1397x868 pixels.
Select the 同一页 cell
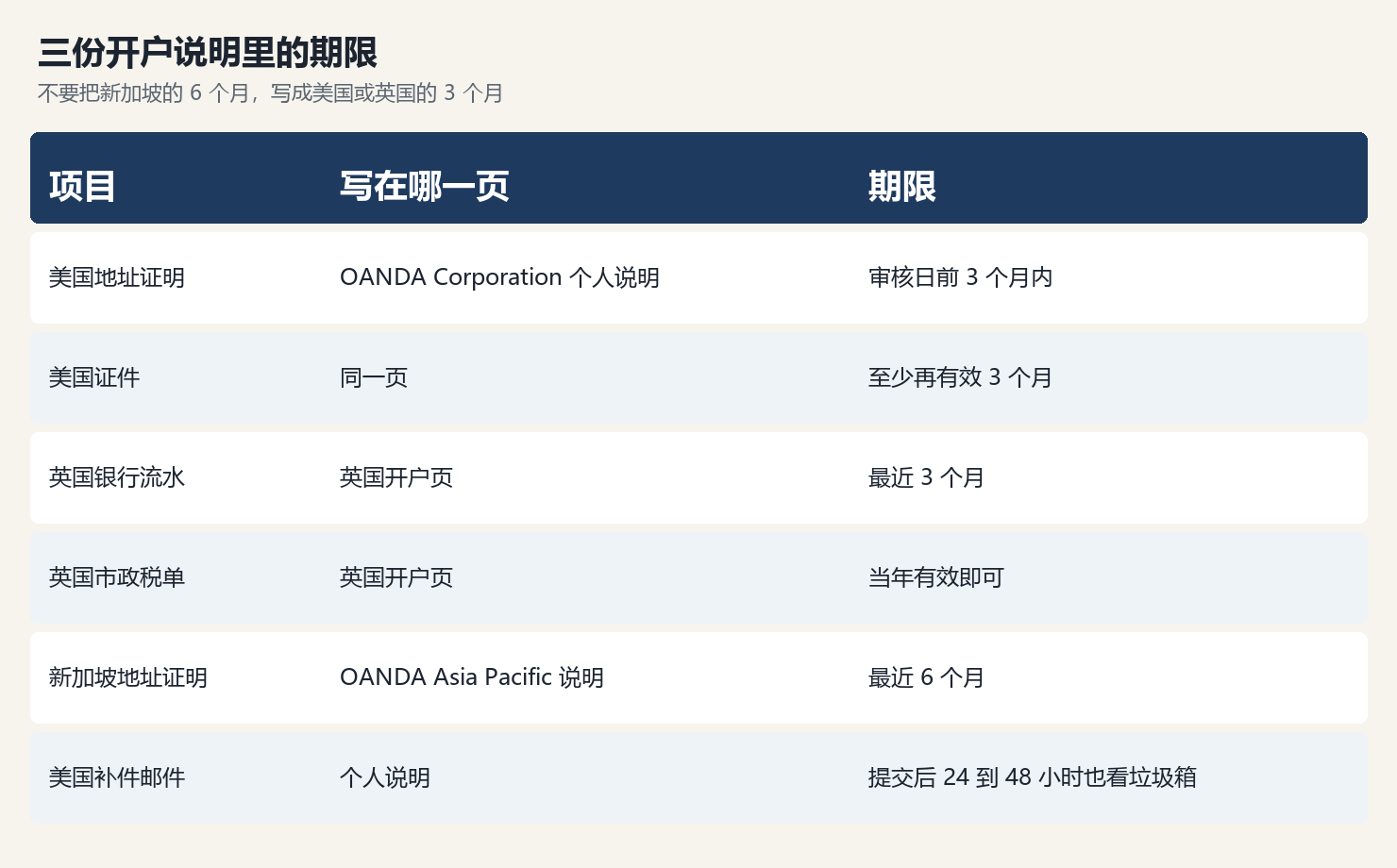point(374,377)
